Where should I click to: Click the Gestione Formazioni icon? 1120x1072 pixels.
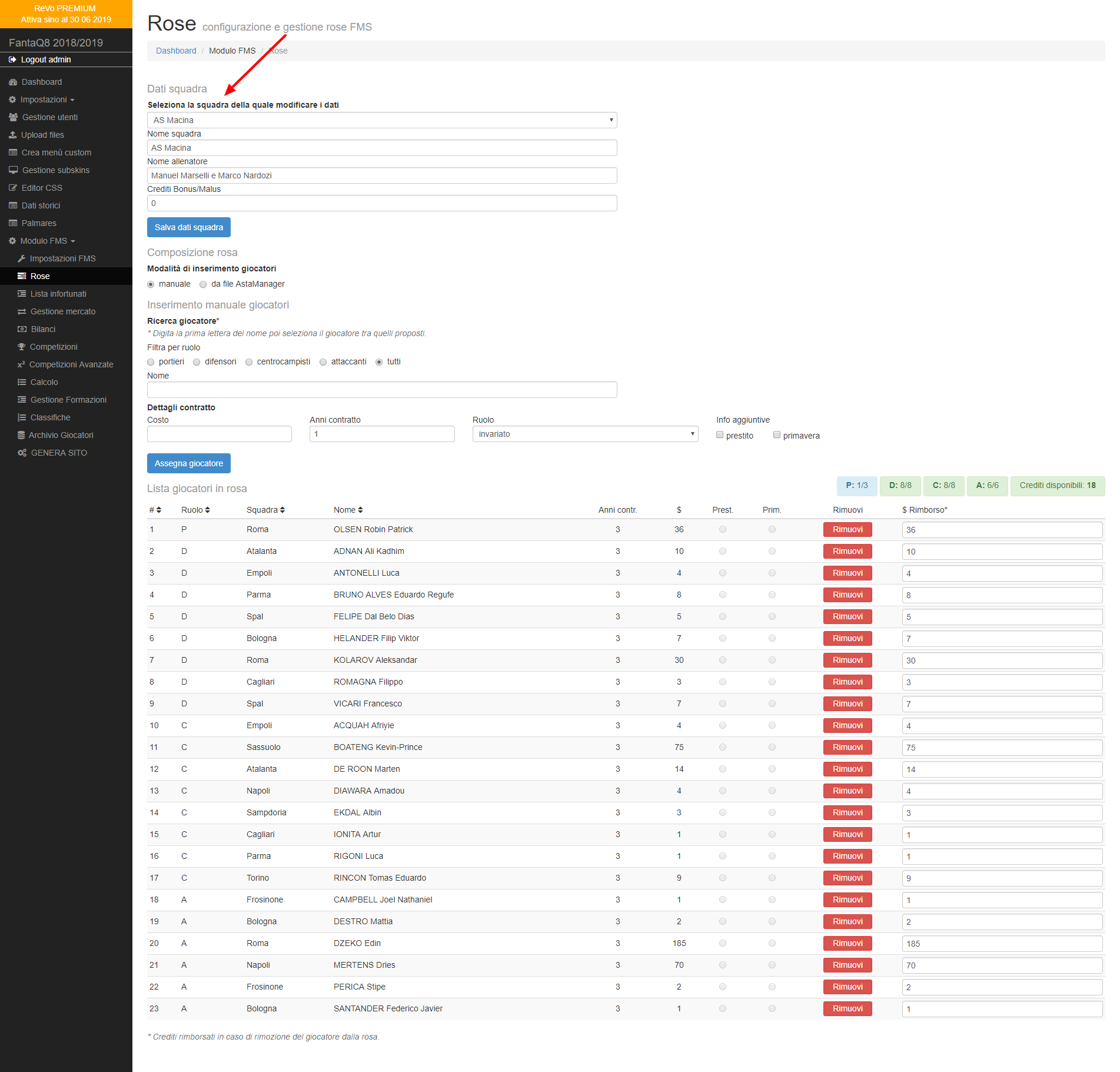(22, 400)
